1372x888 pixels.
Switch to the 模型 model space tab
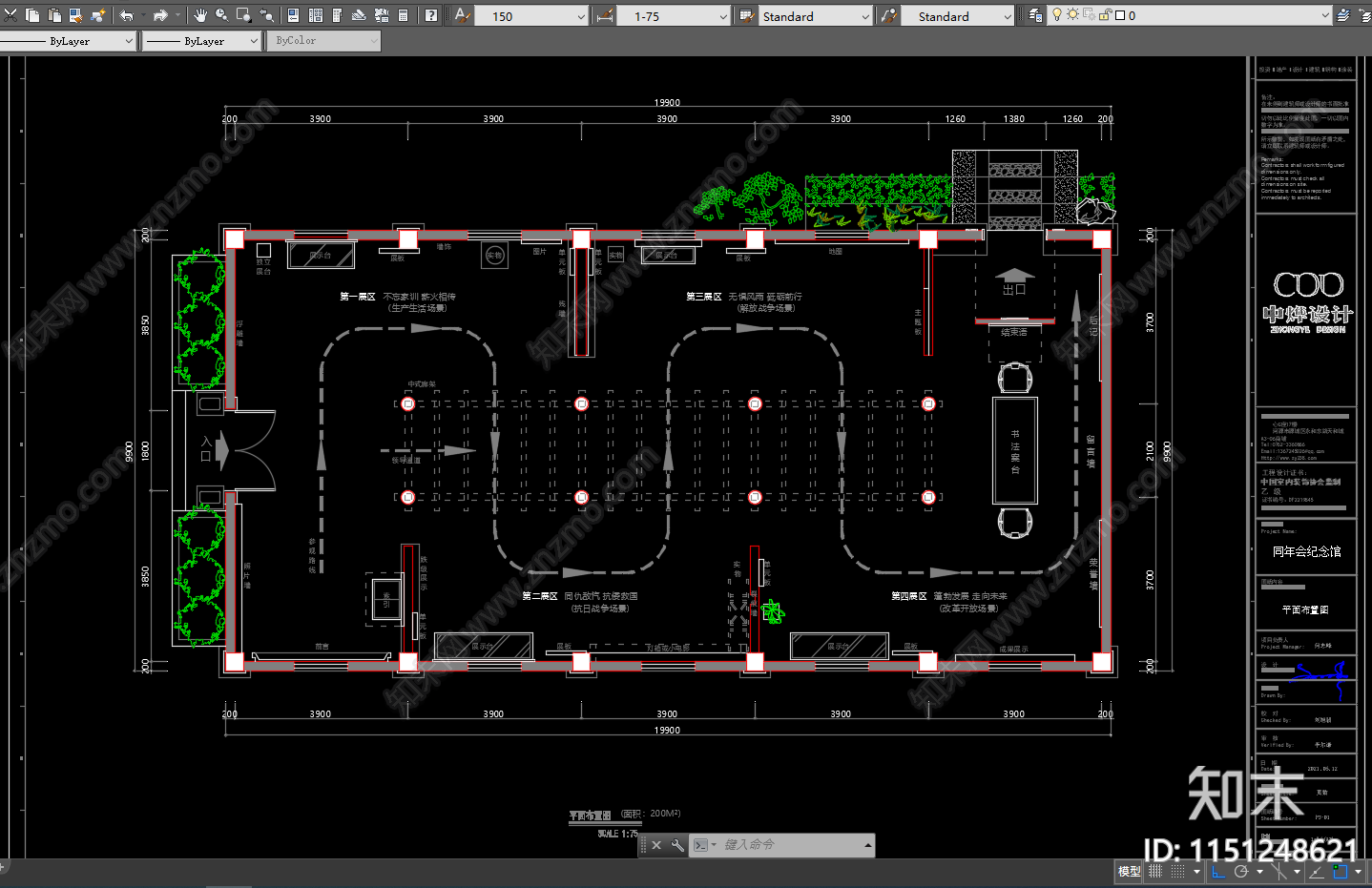tap(1129, 871)
